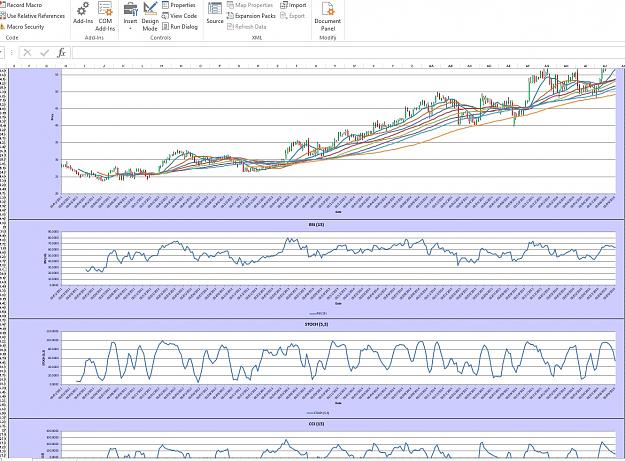Image resolution: width=625 pixels, height=461 pixels.
Task: Click XML Import
Action: (293, 5)
